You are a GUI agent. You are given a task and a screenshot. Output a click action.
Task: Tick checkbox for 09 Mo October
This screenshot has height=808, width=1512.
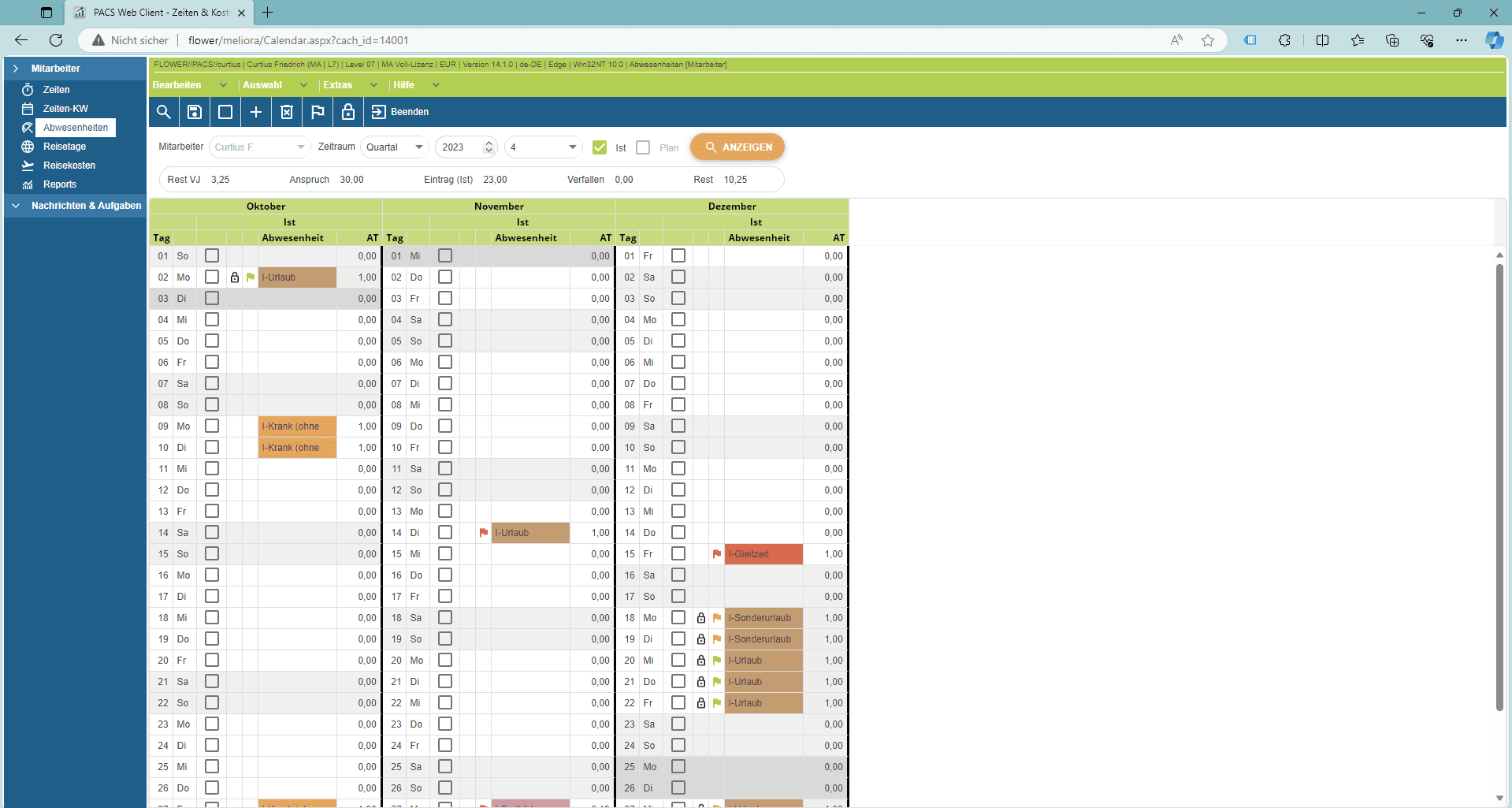coord(212,426)
